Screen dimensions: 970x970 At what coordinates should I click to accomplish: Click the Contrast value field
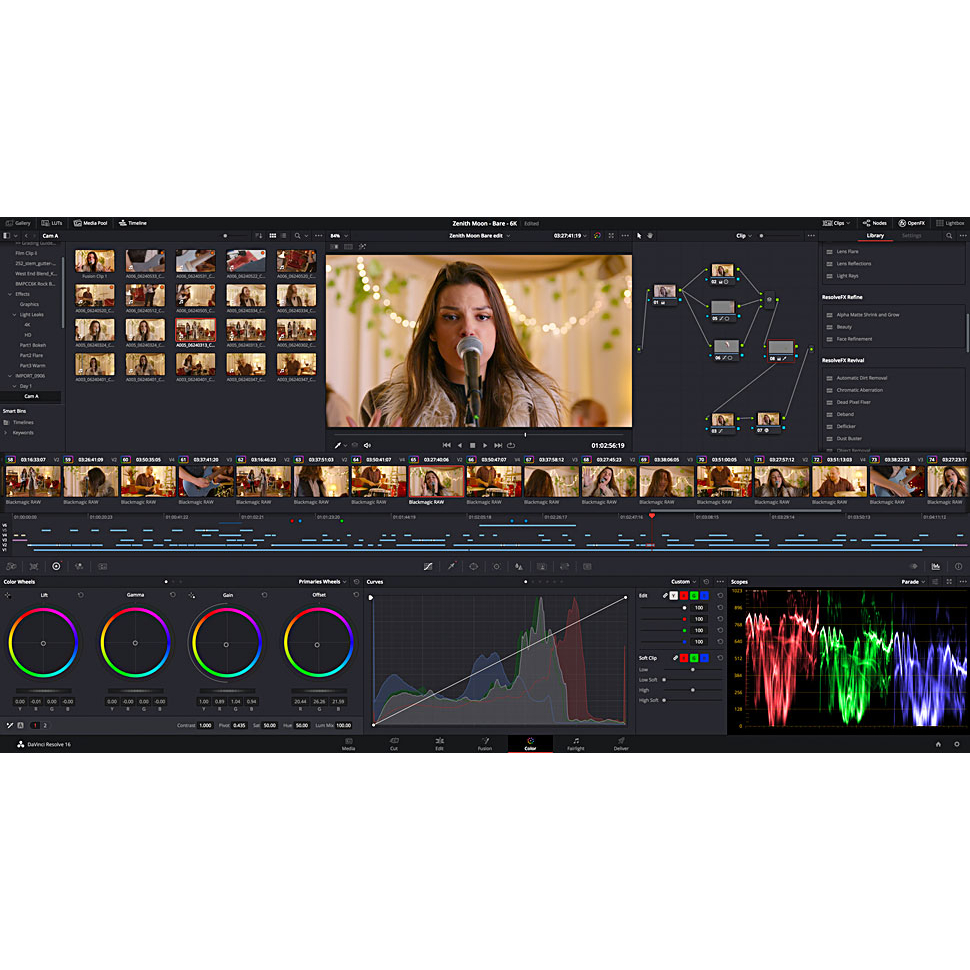pos(205,726)
